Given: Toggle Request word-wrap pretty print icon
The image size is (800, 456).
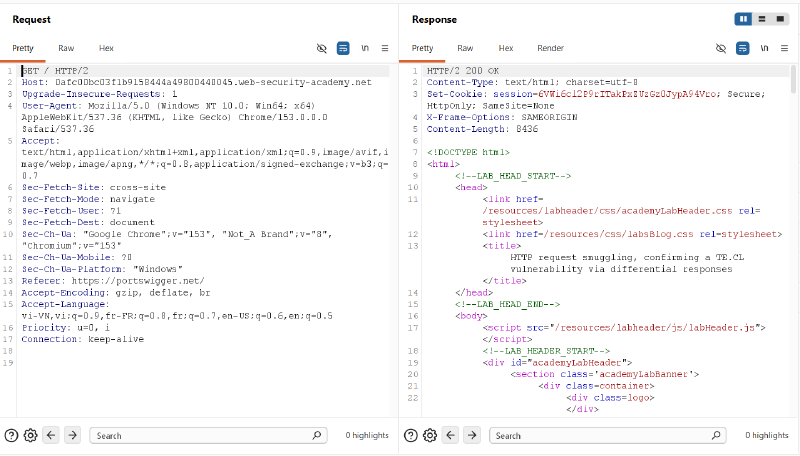Looking at the screenshot, I should pyautogui.click(x=343, y=48).
